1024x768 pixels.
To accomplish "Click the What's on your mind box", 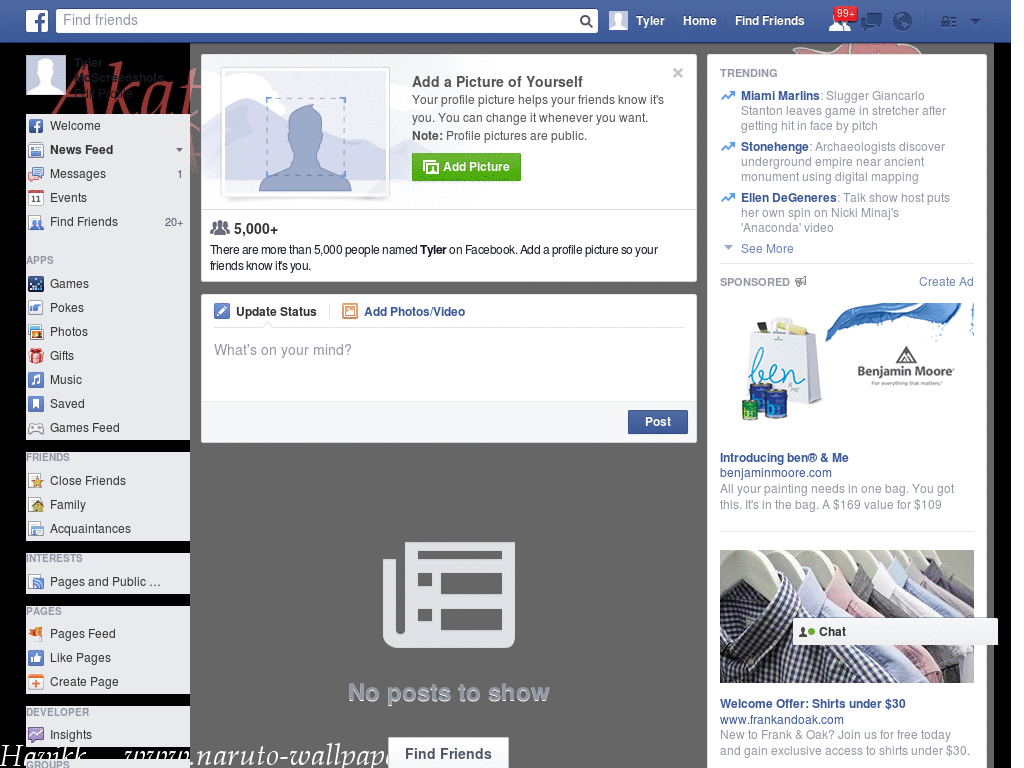I will pyautogui.click(x=448, y=364).
